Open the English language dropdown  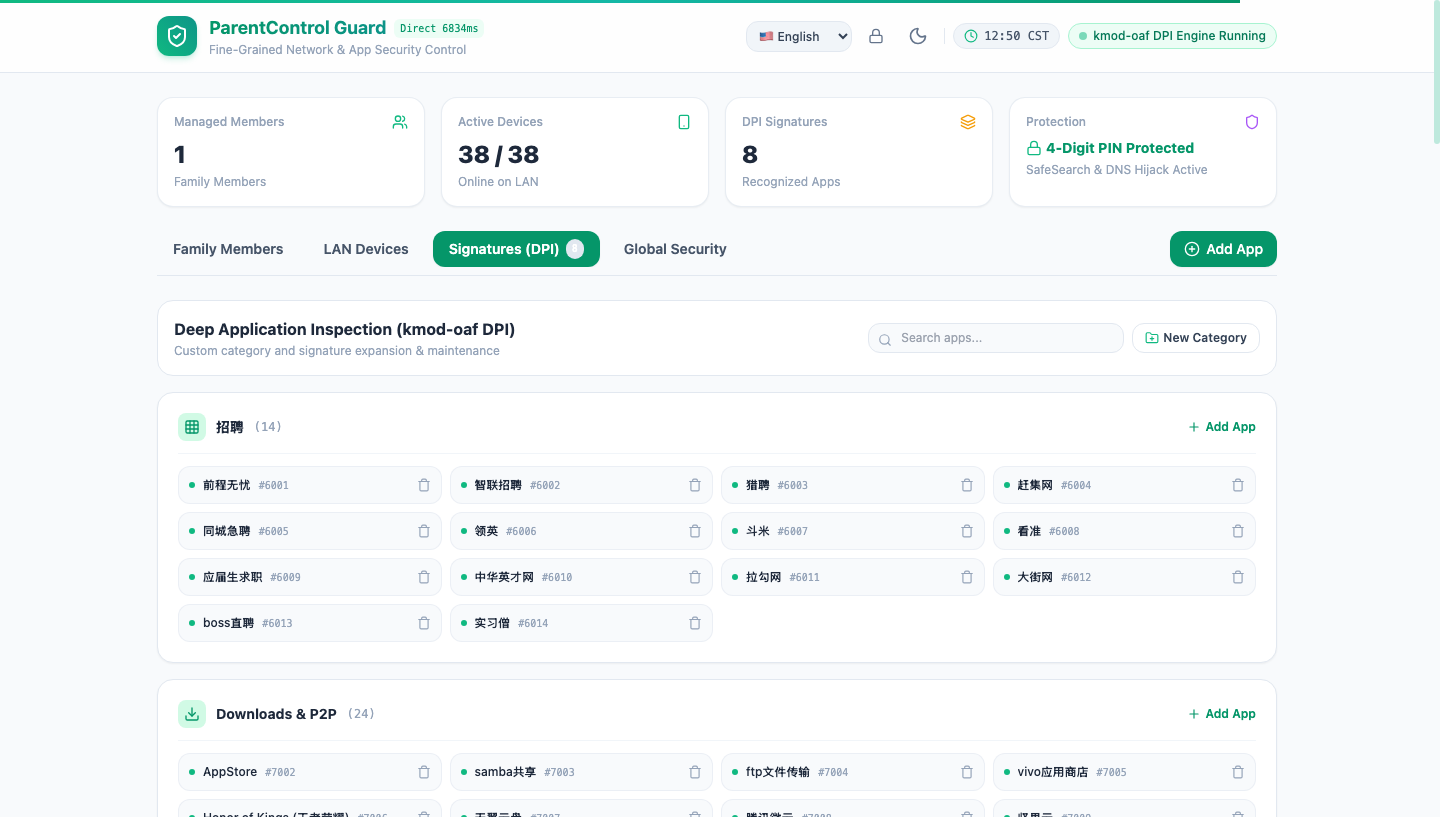pos(799,36)
